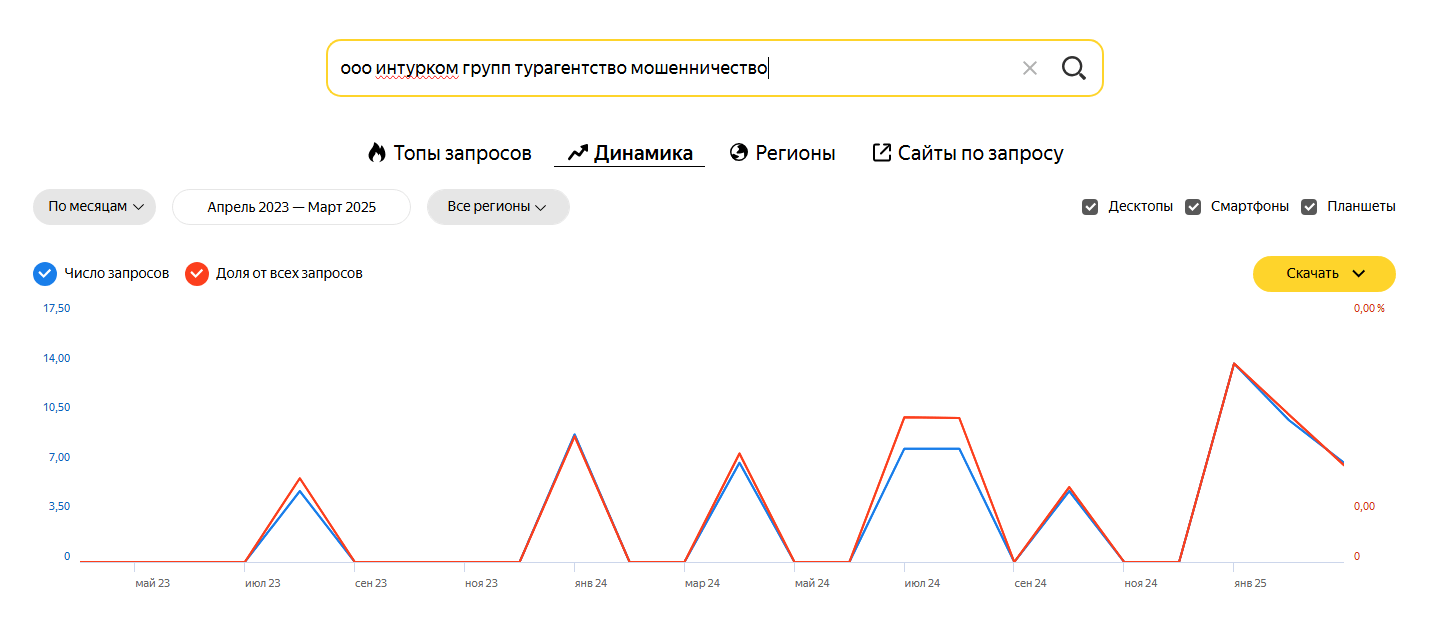Open the По месяцам grouping dropdown
The image size is (1454, 625).
(x=95, y=207)
